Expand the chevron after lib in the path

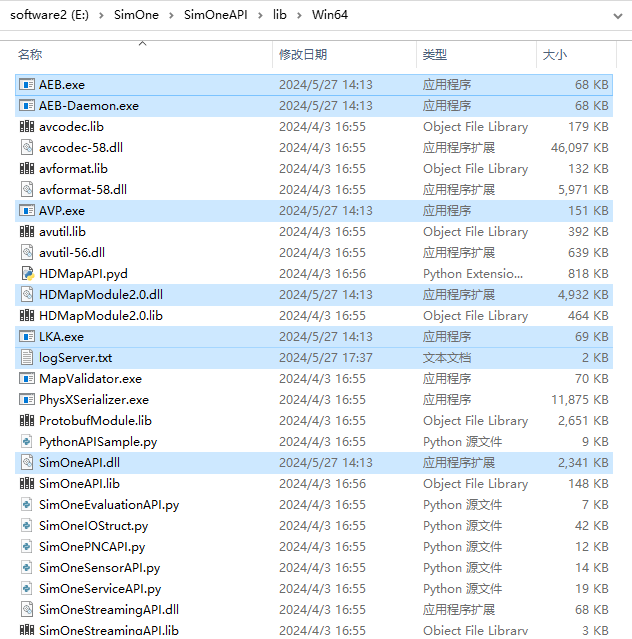point(297,15)
